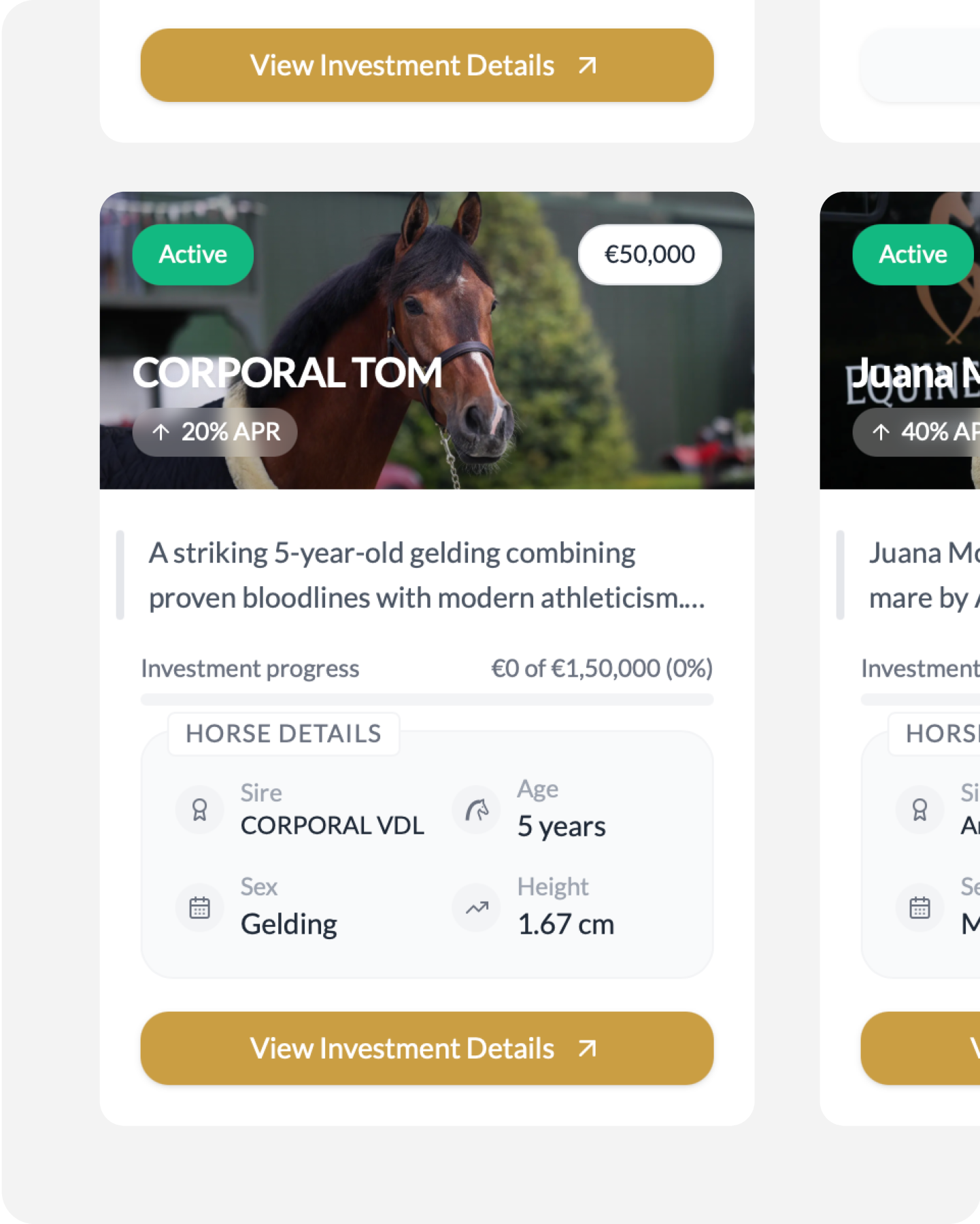Click the trending arrow Height icon

pyautogui.click(x=477, y=907)
